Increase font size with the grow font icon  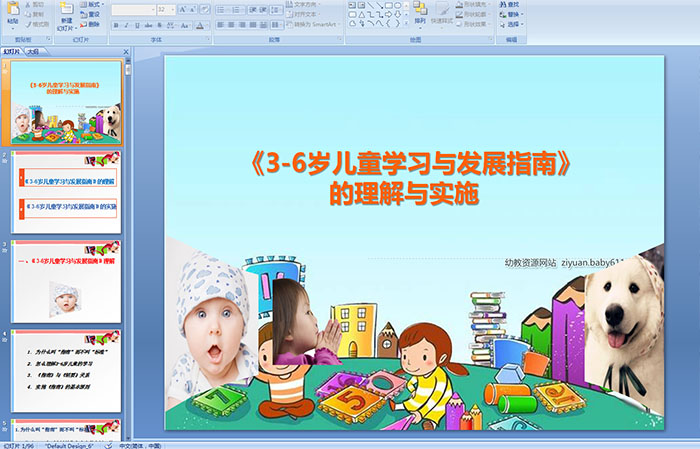(x=183, y=9)
